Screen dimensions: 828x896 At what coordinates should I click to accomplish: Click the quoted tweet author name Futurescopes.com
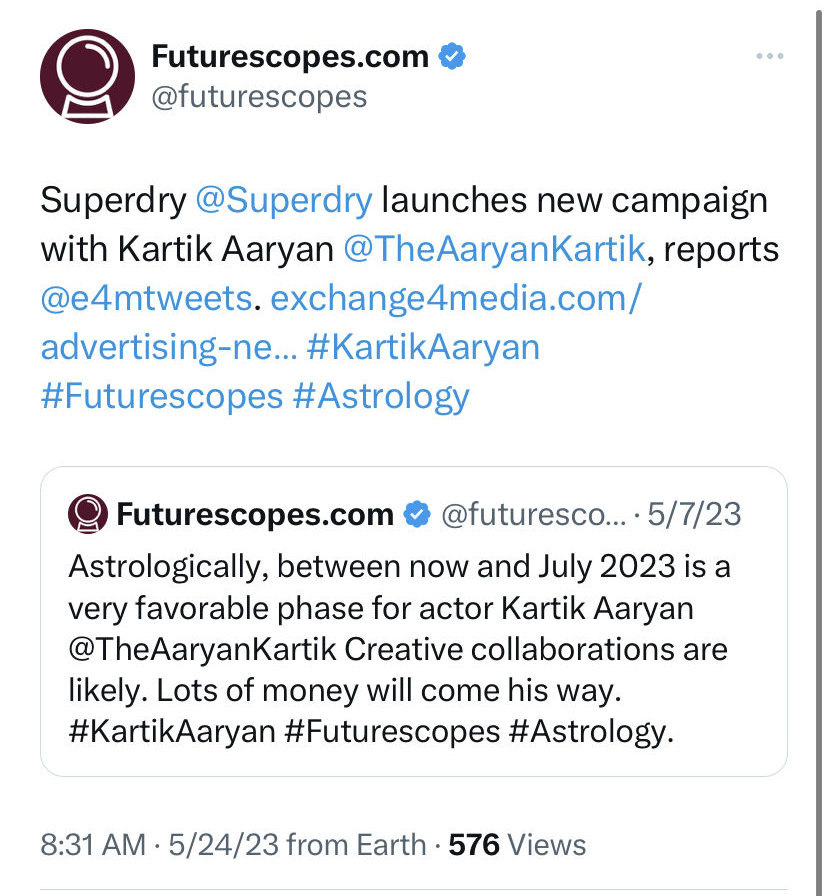[x=255, y=514]
